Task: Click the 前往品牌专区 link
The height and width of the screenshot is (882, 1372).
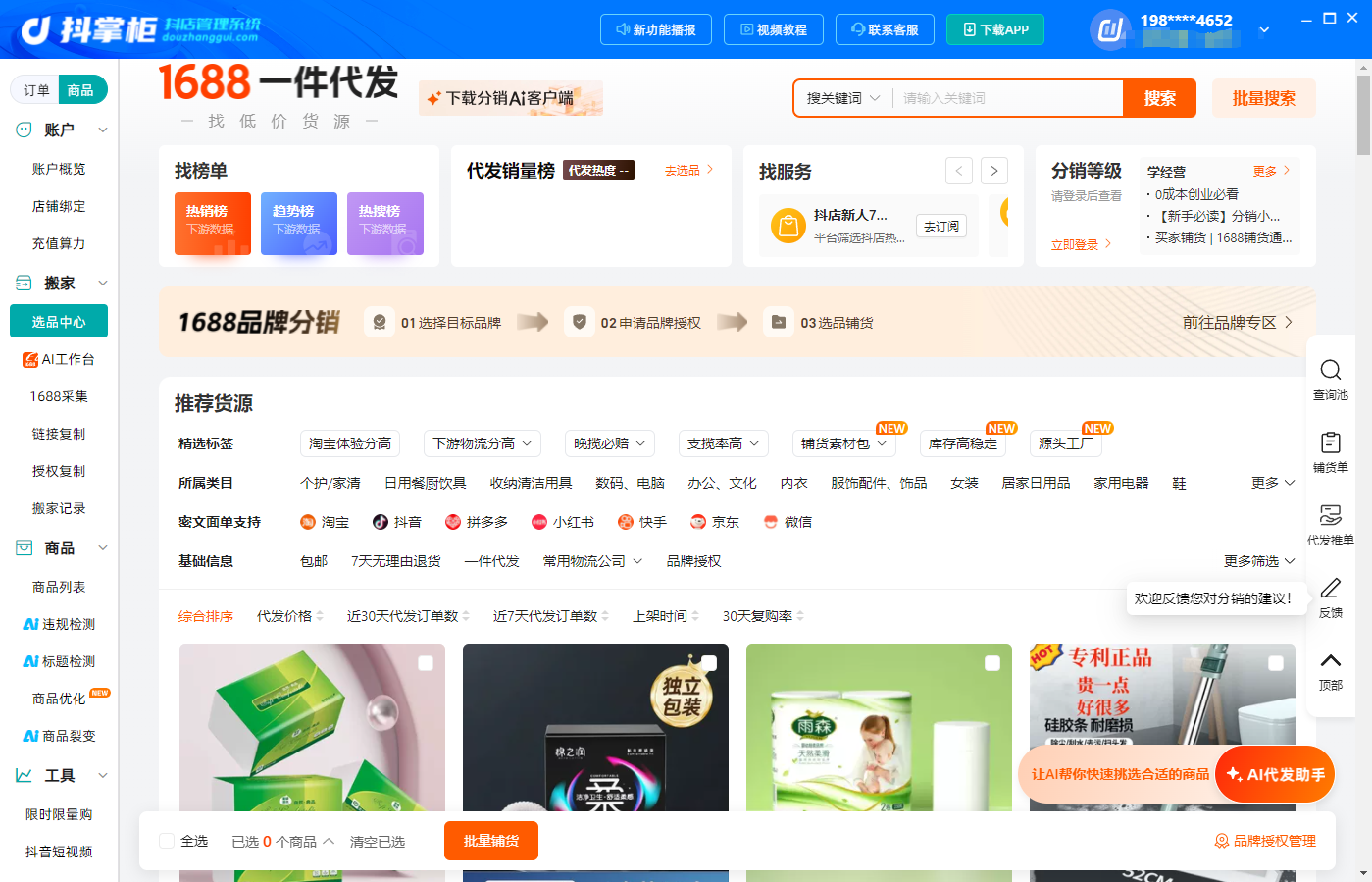Action: click(x=1238, y=322)
